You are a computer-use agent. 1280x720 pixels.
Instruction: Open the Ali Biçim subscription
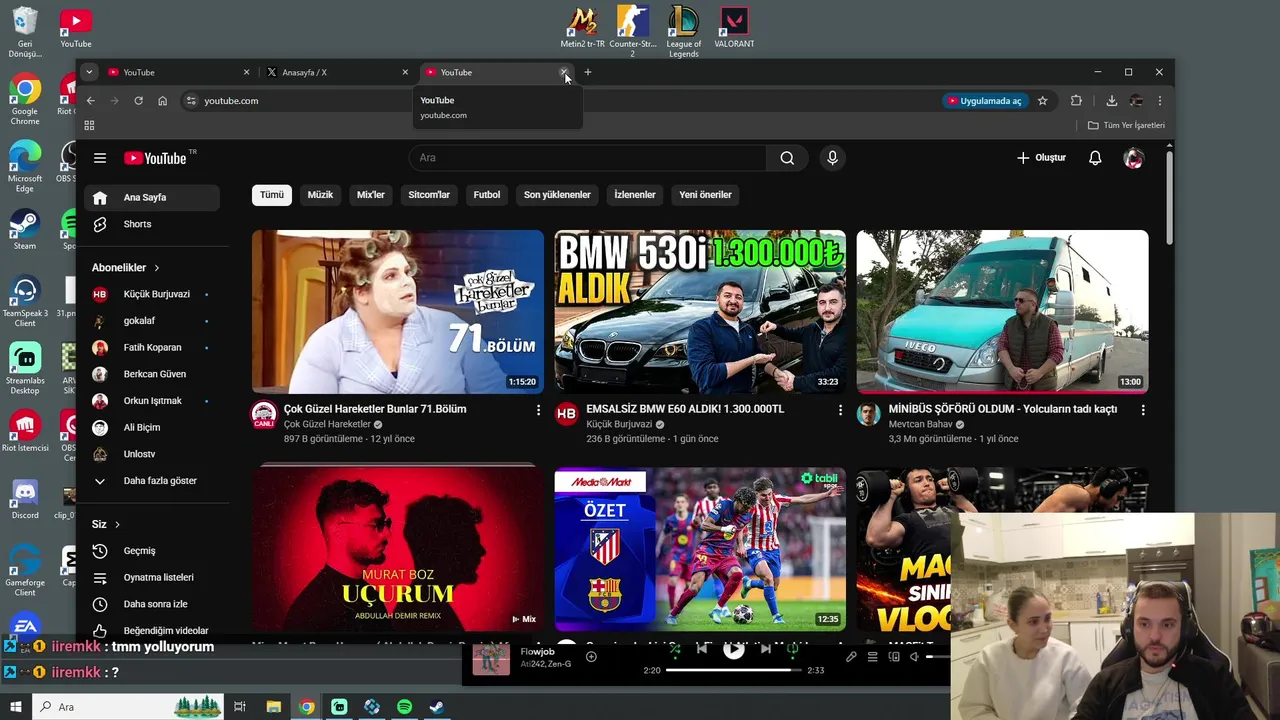[x=152, y=427]
